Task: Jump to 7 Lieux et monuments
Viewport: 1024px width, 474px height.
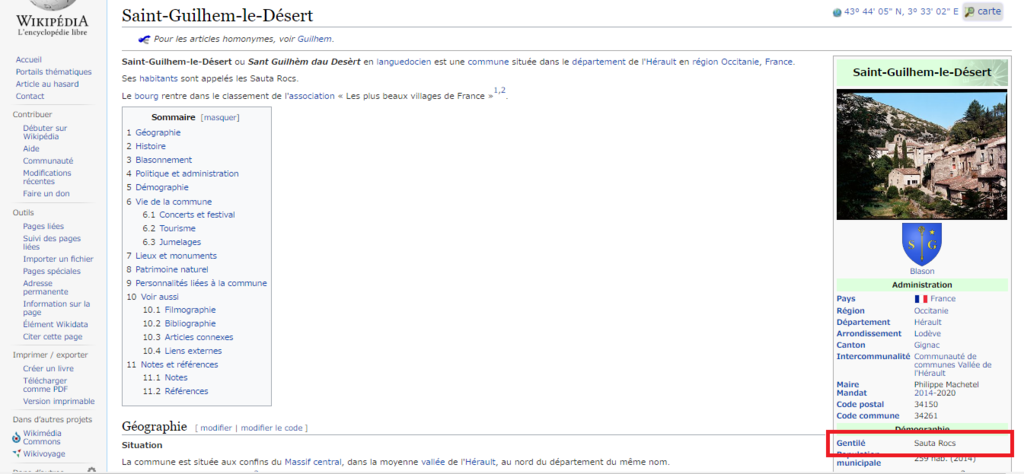Action: [x=172, y=256]
